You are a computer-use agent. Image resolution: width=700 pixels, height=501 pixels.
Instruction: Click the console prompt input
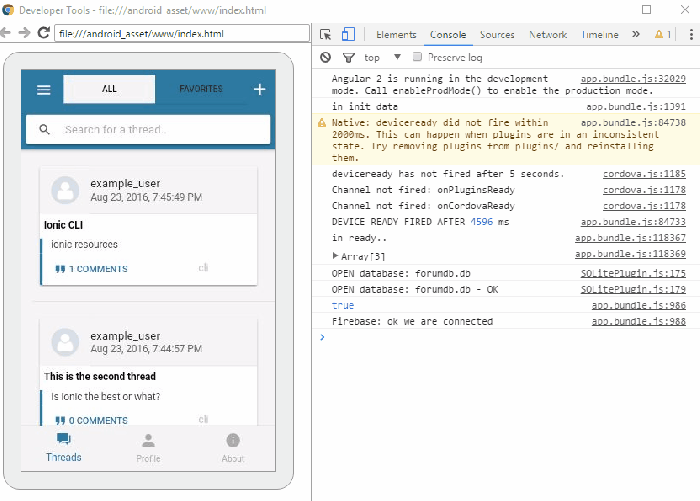point(509,337)
